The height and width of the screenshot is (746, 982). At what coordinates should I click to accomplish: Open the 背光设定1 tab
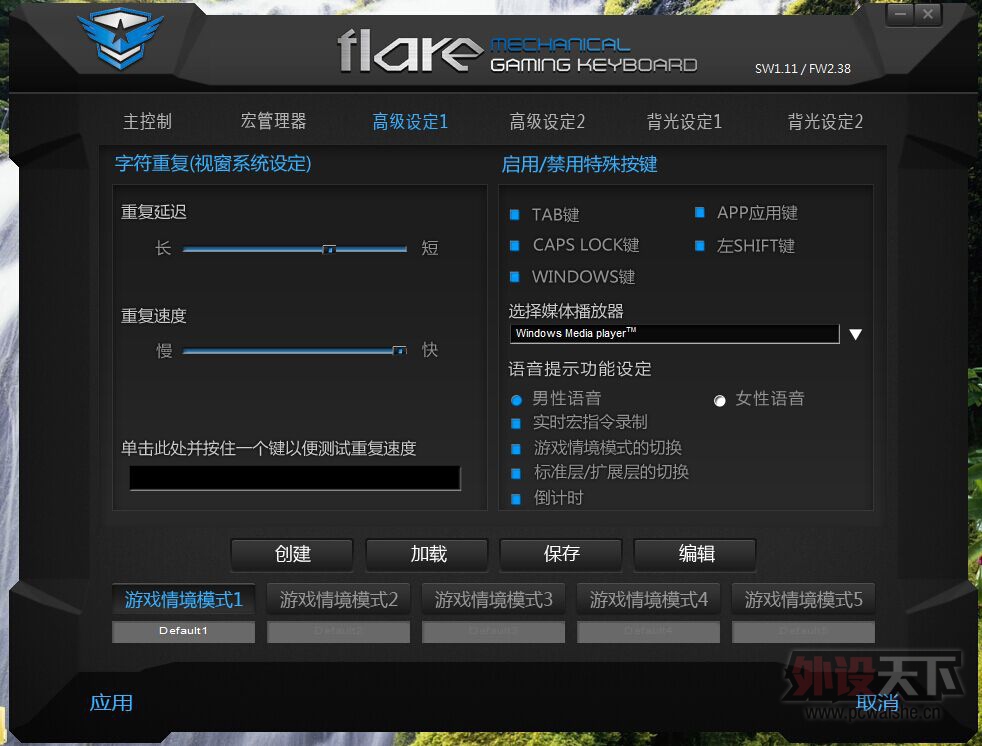click(x=686, y=121)
